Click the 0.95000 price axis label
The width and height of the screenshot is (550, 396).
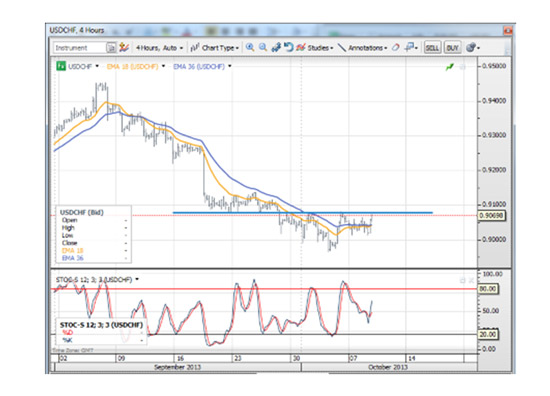[x=494, y=66]
